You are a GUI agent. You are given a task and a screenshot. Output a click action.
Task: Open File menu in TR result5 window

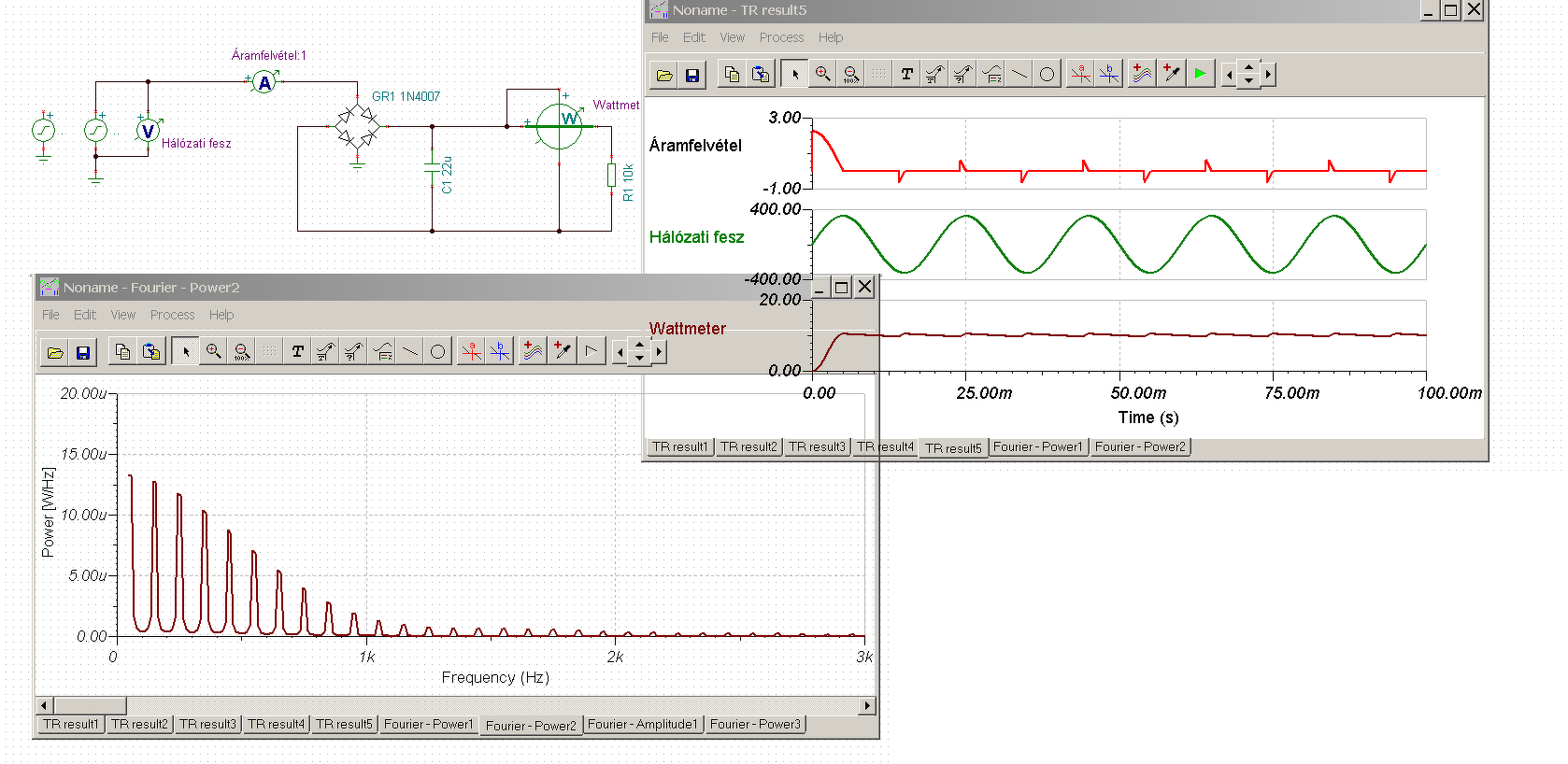pyautogui.click(x=660, y=37)
